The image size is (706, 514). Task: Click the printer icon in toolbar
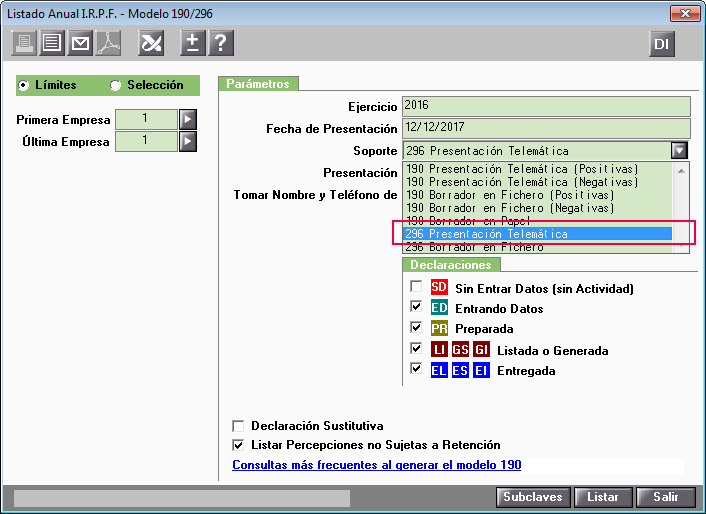[x=24, y=43]
